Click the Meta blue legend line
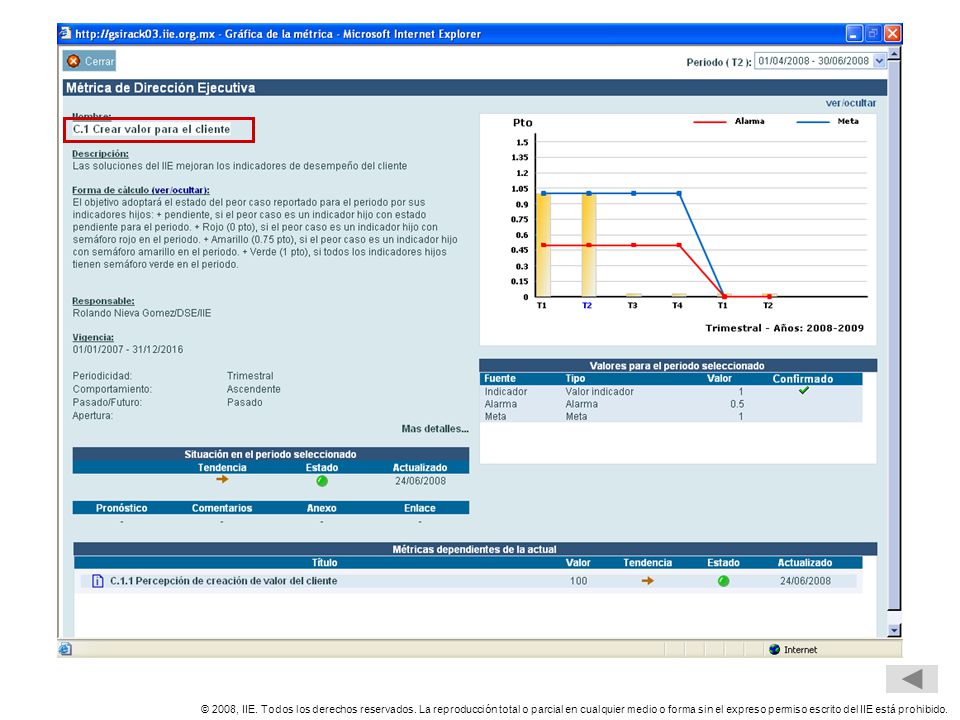 pyautogui.click(x=812, y=122)
